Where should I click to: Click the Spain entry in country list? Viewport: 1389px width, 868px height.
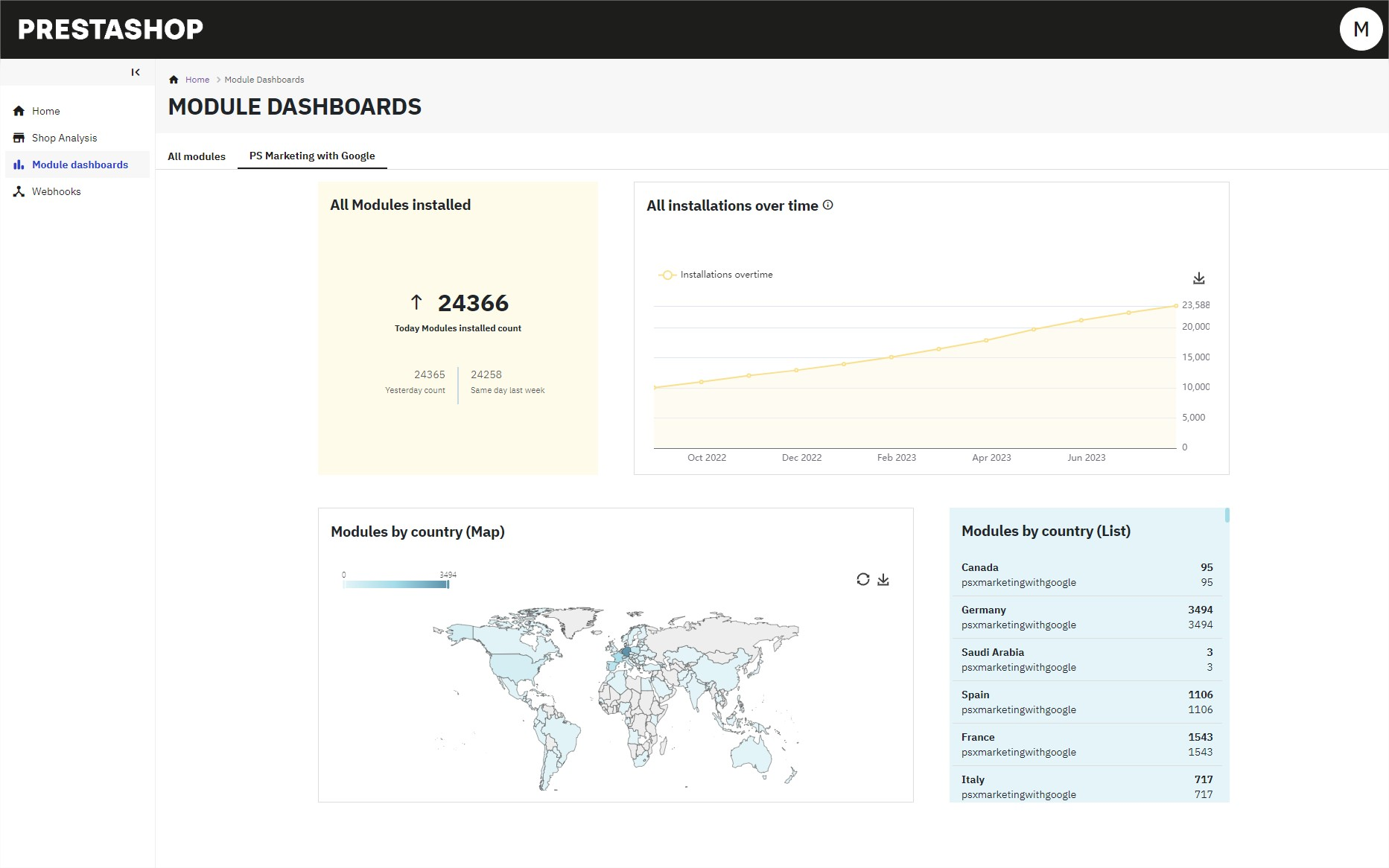(1087, 702)
